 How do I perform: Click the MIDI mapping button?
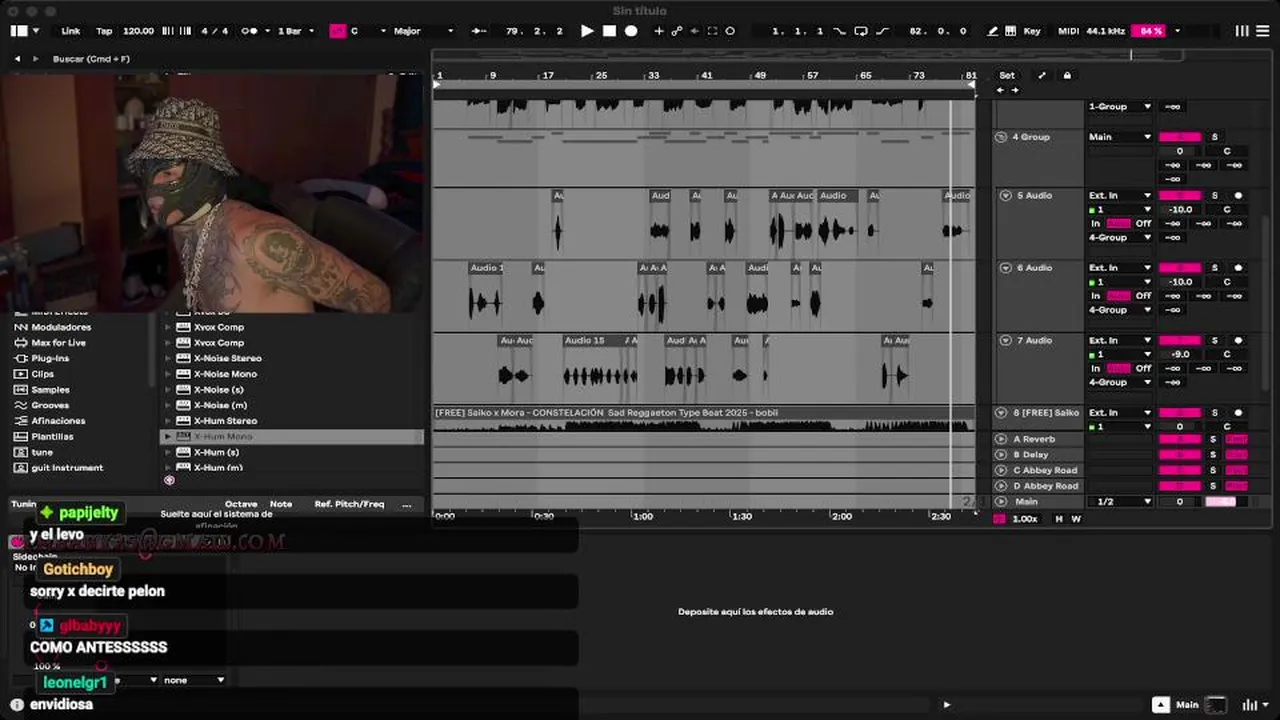click(1068, 31)
